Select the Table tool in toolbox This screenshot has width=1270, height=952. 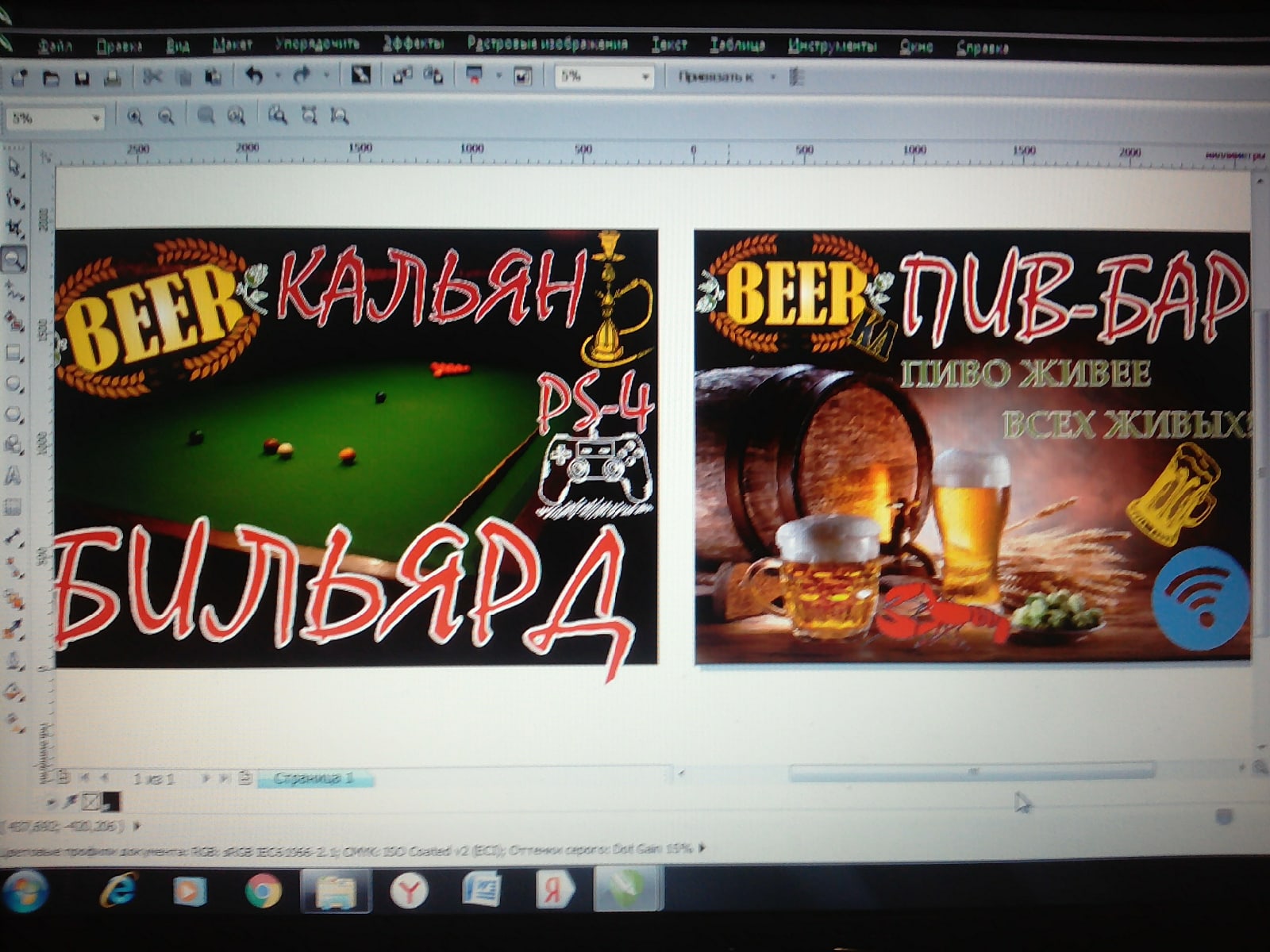[14, 507]
